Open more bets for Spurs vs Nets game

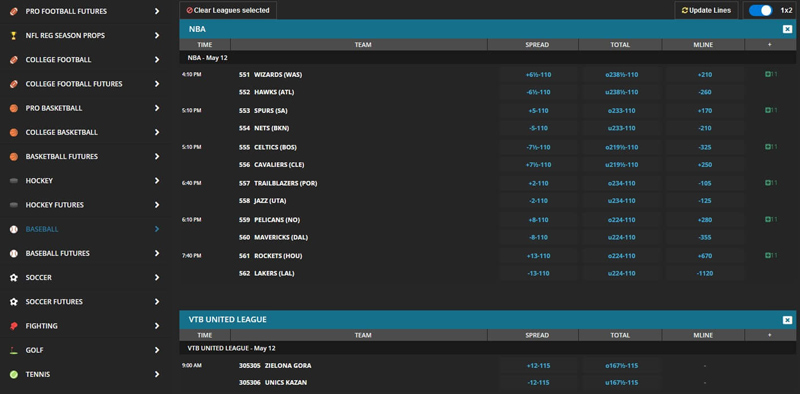[771, 110]
